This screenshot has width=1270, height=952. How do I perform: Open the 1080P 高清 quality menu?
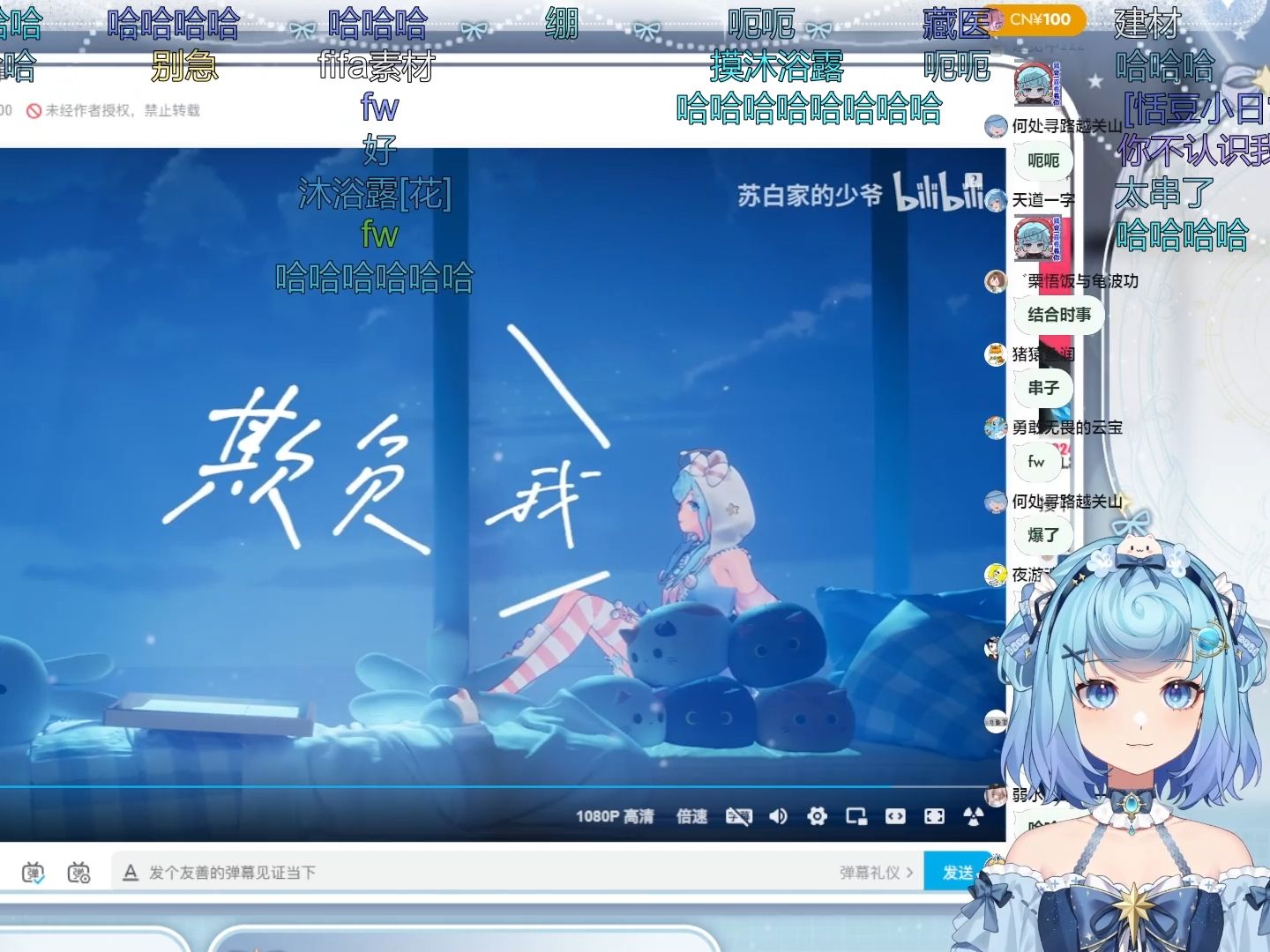point(615,816)
